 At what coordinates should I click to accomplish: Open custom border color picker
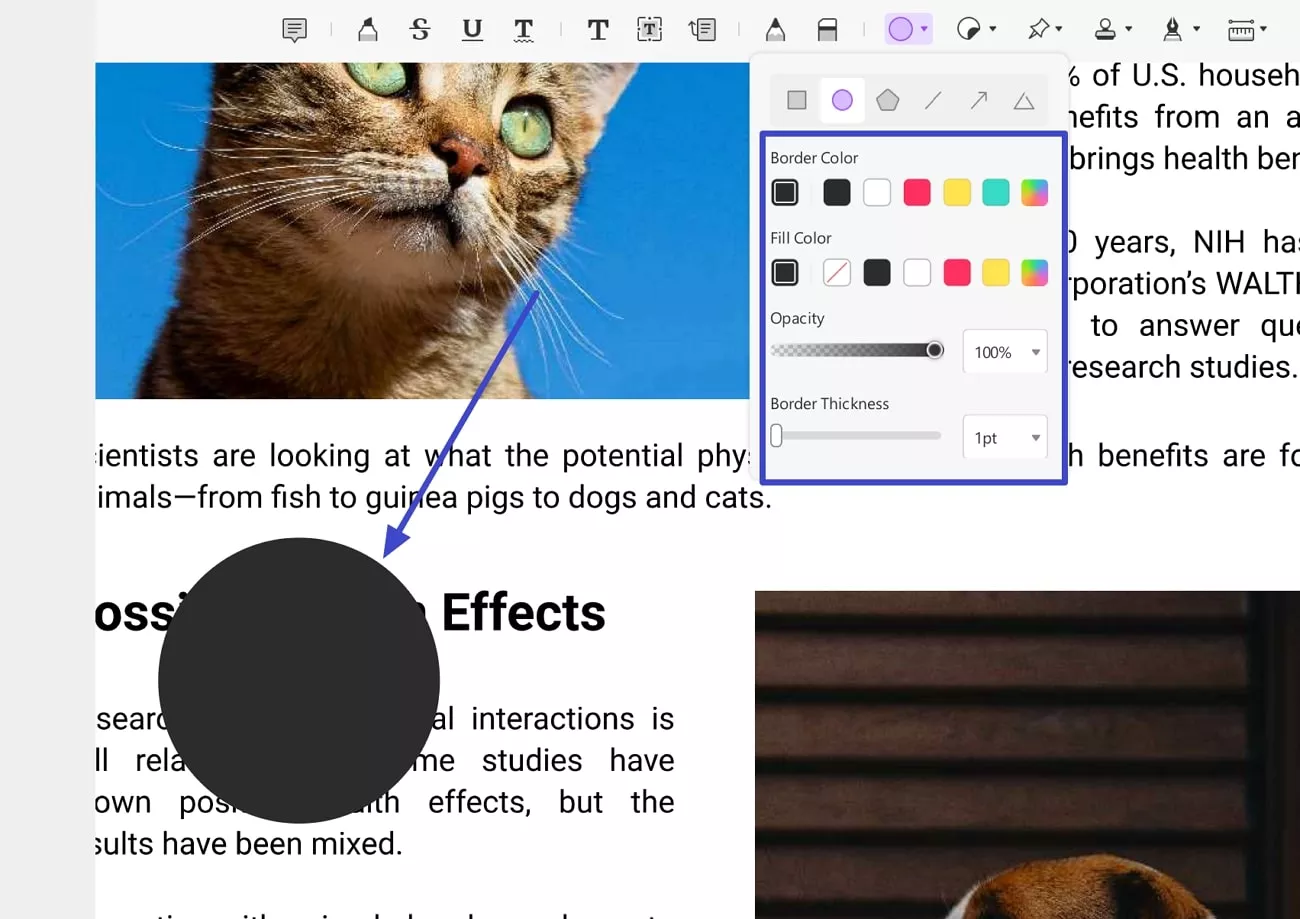click(x=1034, y=192)
